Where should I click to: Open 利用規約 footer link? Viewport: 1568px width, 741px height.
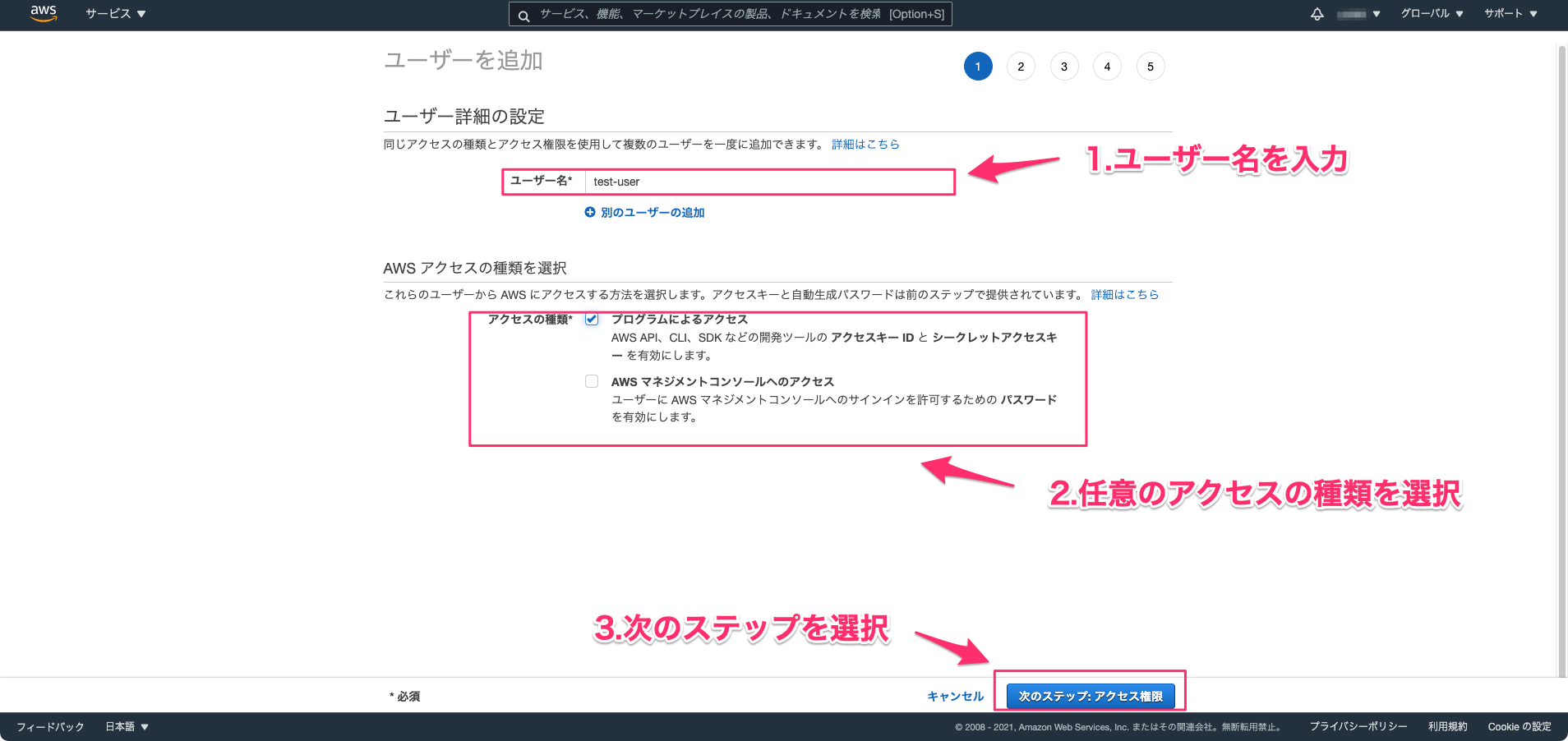1447,726
